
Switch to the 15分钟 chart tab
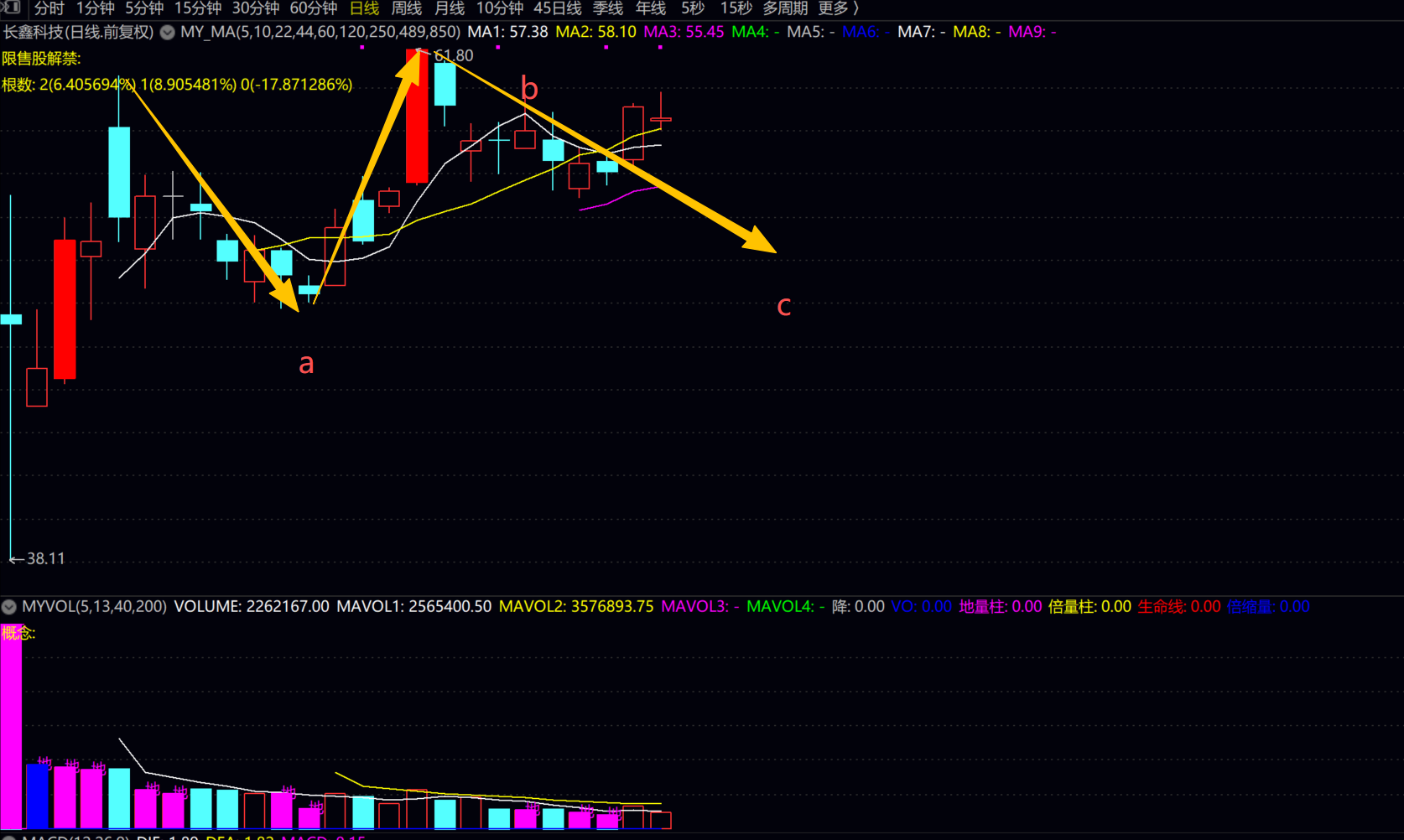198,8
